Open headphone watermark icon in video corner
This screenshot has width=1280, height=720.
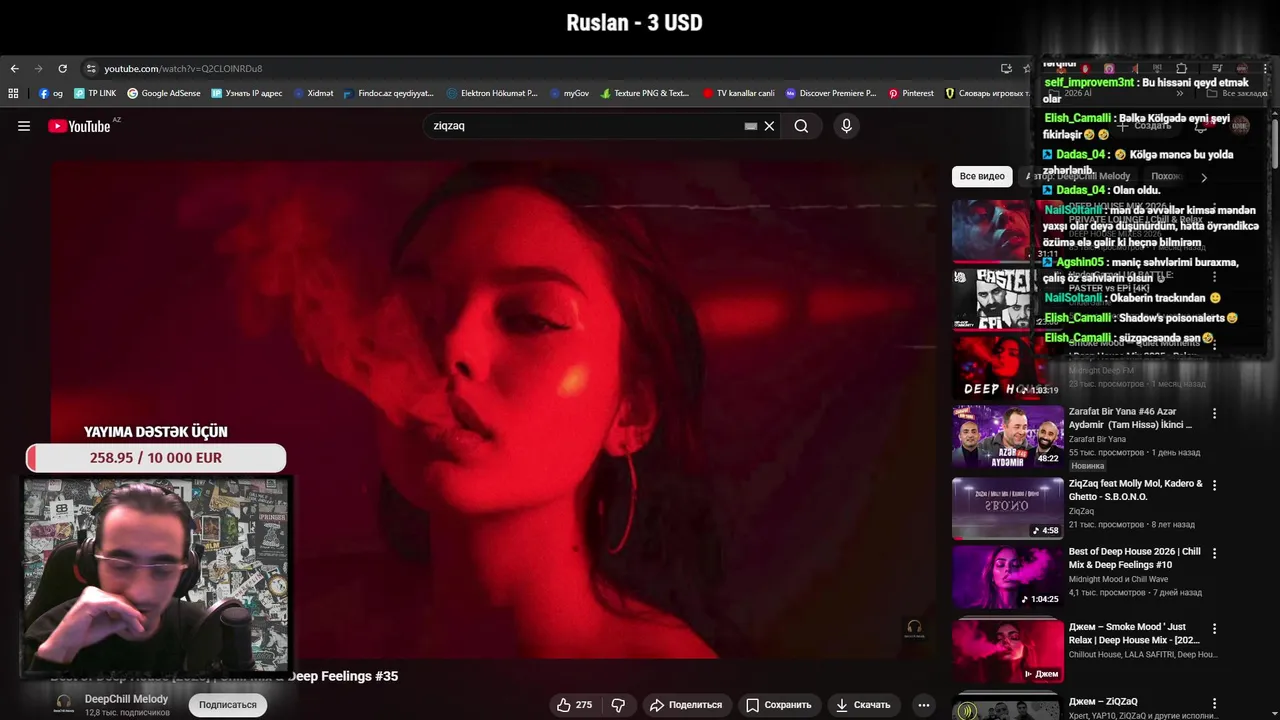pyautogui.click(x=914, y=629)
